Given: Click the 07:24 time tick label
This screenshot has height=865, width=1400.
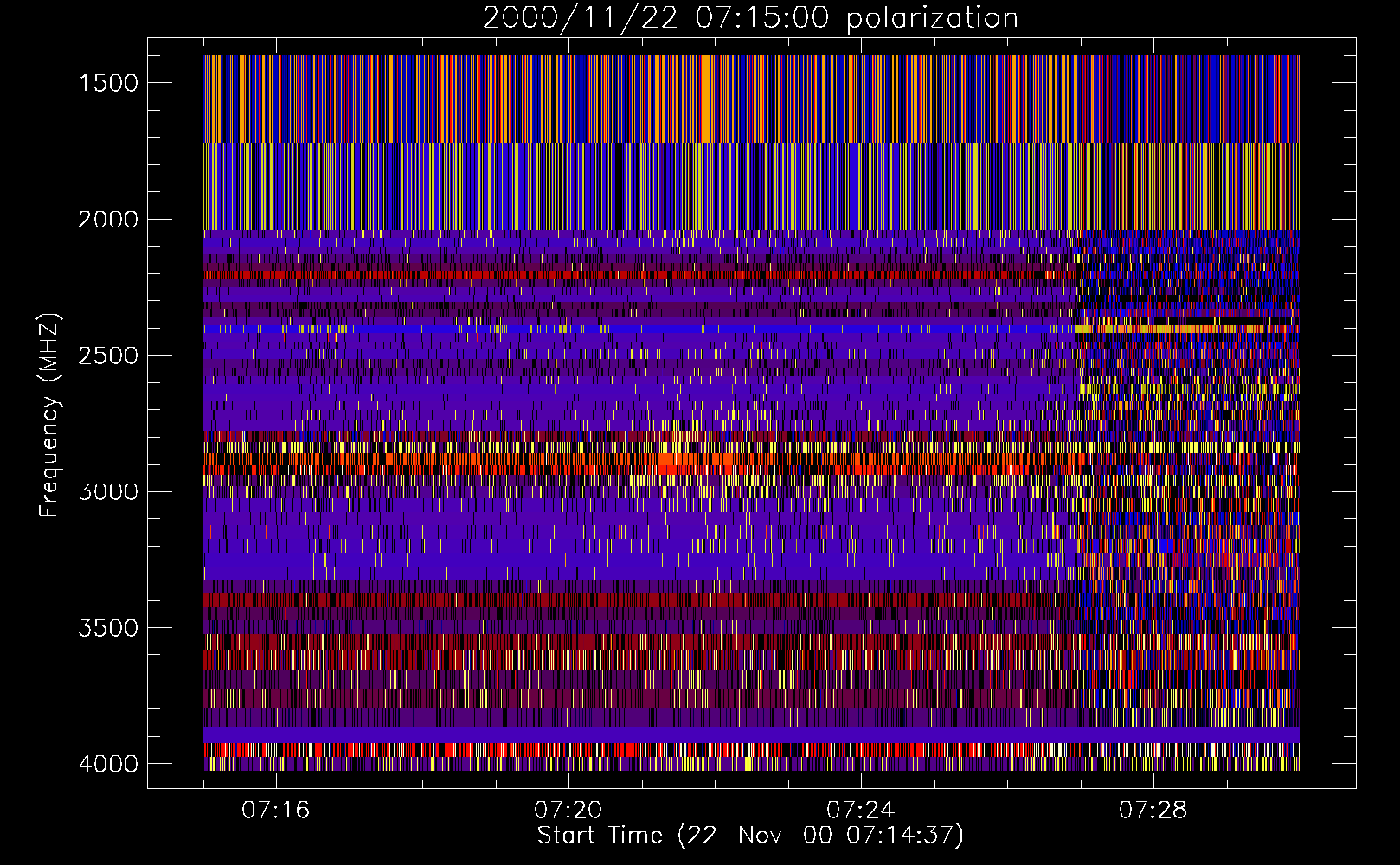Looking at the screenshot, I should coord(861,811).
